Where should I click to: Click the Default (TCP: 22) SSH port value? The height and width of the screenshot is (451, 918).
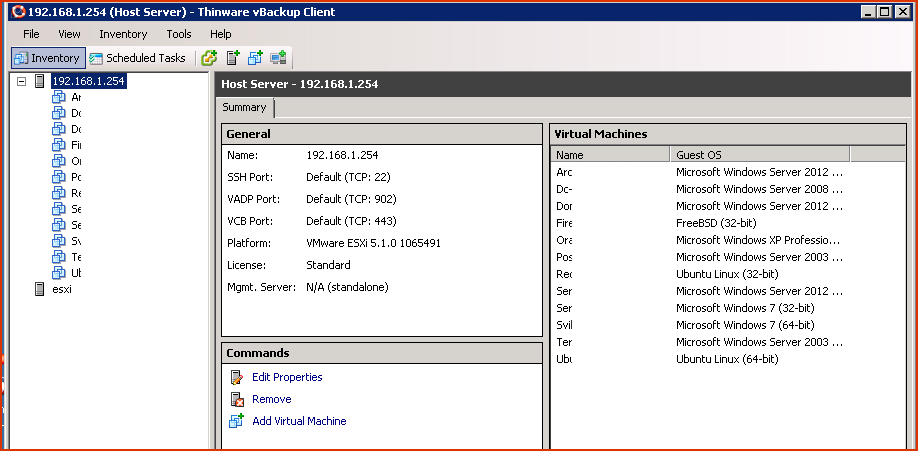coord(348,177)
